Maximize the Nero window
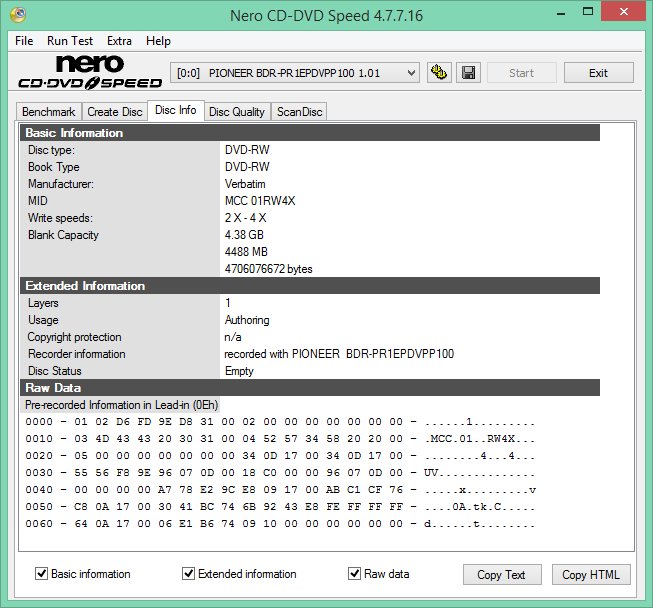 pyautogui.click(x=588, y=12)
